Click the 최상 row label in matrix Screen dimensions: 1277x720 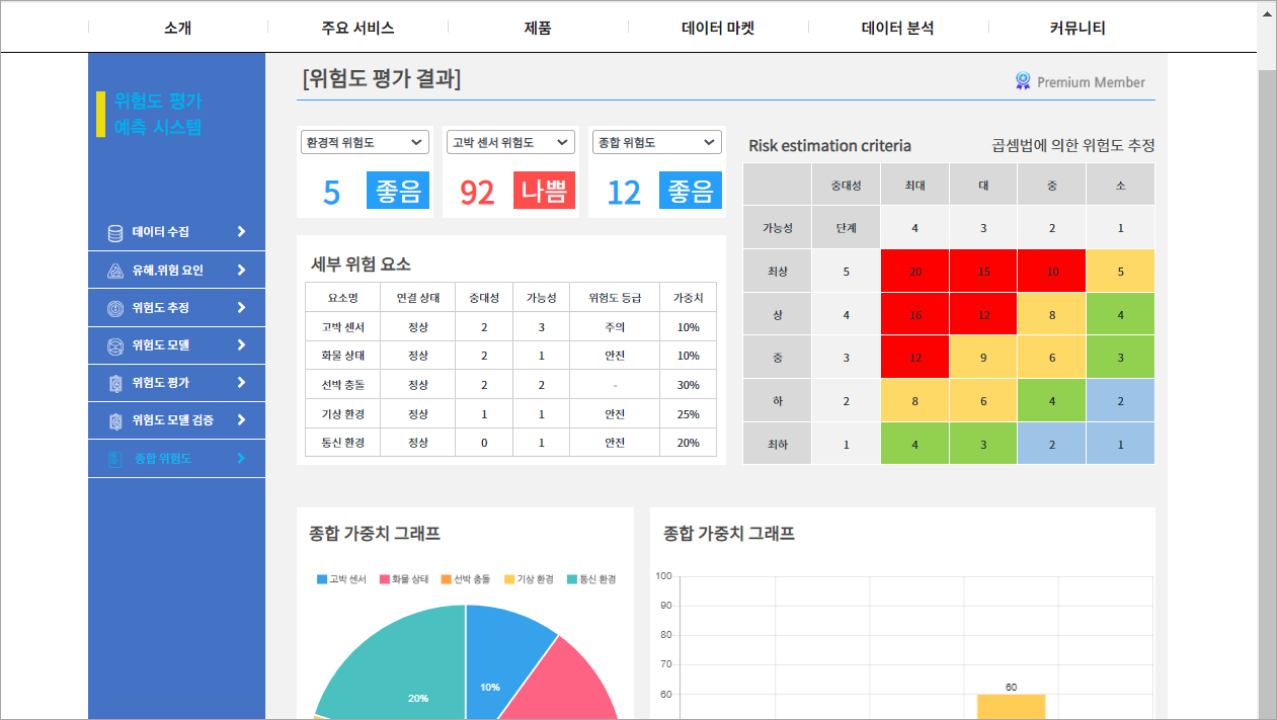777,271
